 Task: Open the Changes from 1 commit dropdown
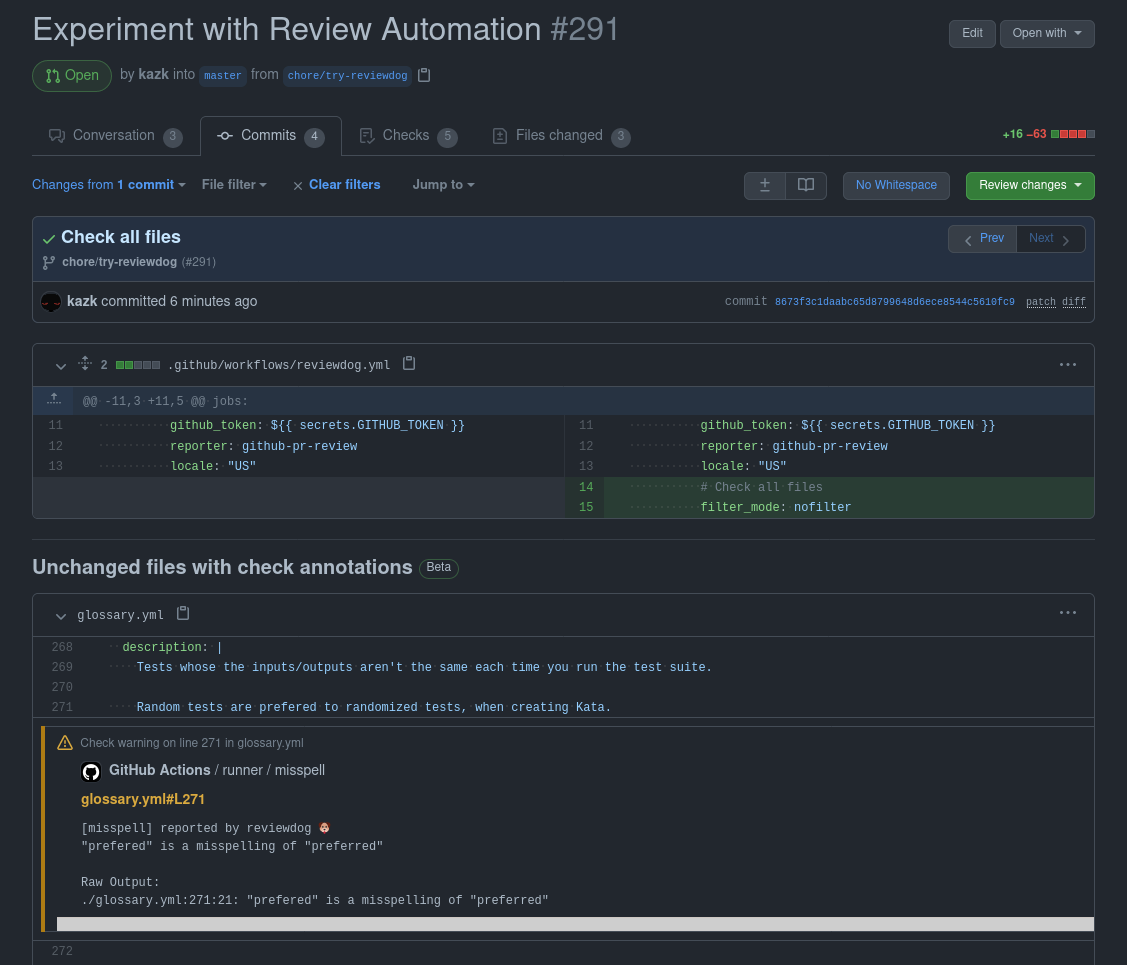pos(109,185)
